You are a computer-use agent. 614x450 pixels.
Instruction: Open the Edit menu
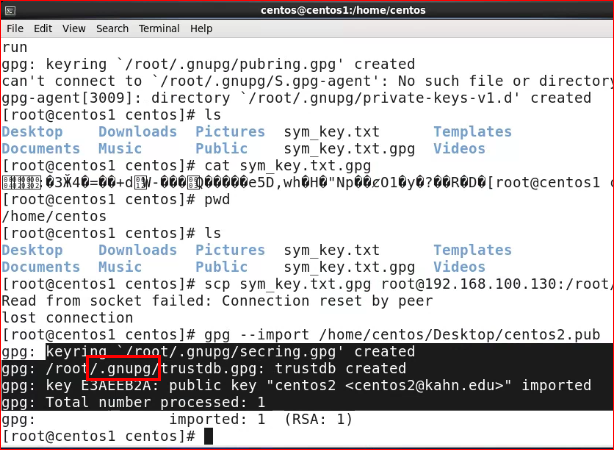43,29
